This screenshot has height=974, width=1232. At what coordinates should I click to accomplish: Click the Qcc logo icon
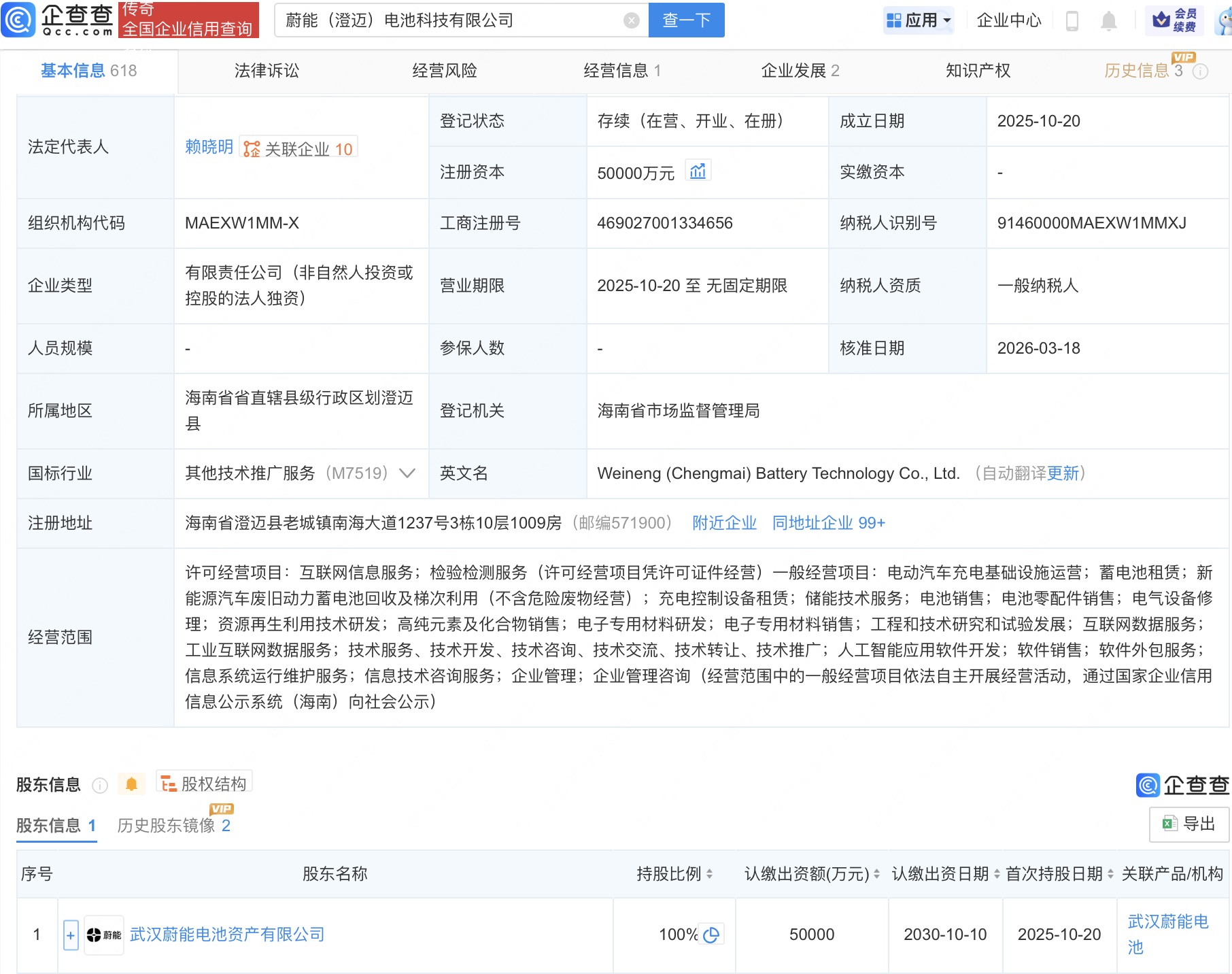coord(18,20)
